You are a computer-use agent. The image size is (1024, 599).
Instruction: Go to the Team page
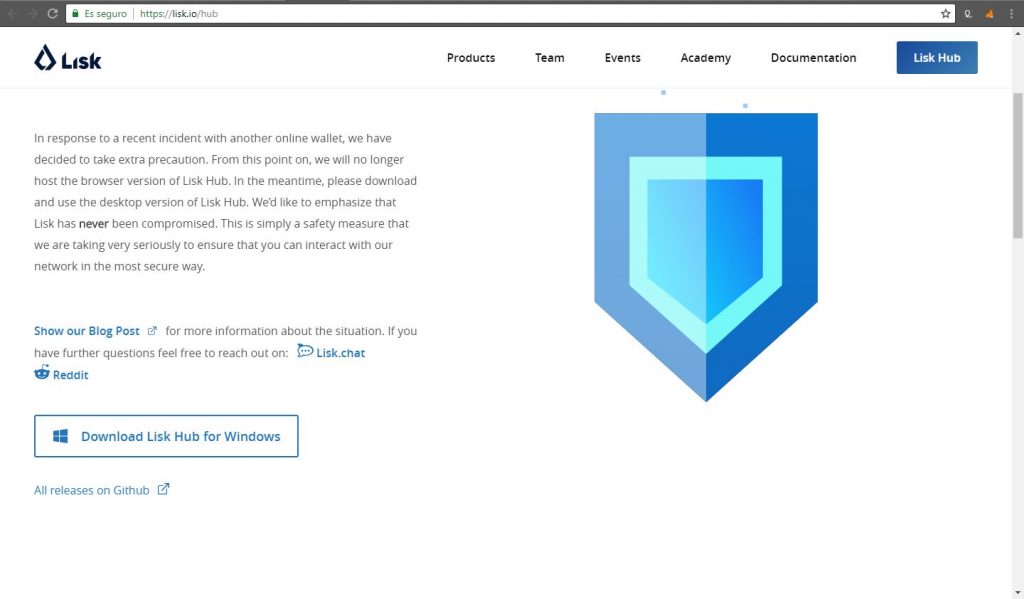coord(549,57)
